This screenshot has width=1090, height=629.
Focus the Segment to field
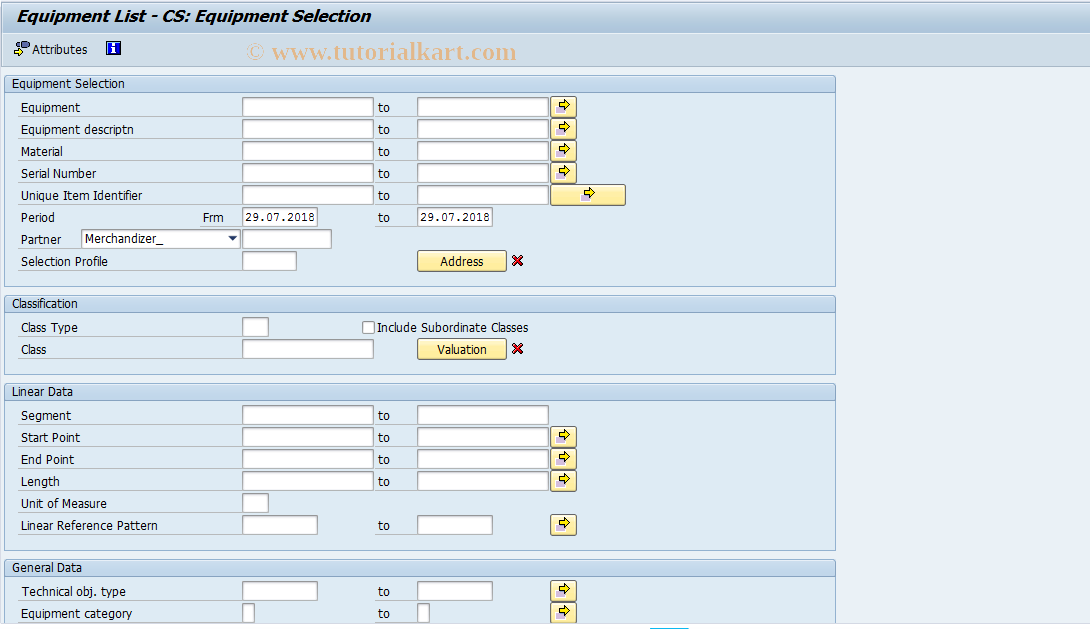483,415
